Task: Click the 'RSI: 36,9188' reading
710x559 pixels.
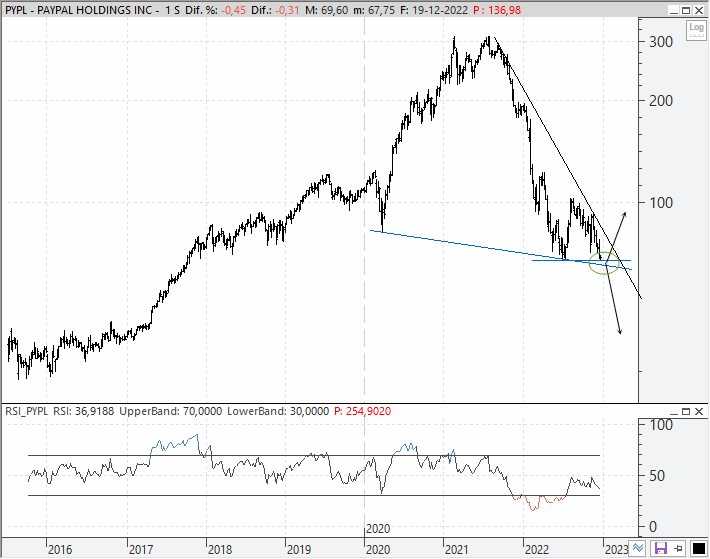Action: [84, 411]
